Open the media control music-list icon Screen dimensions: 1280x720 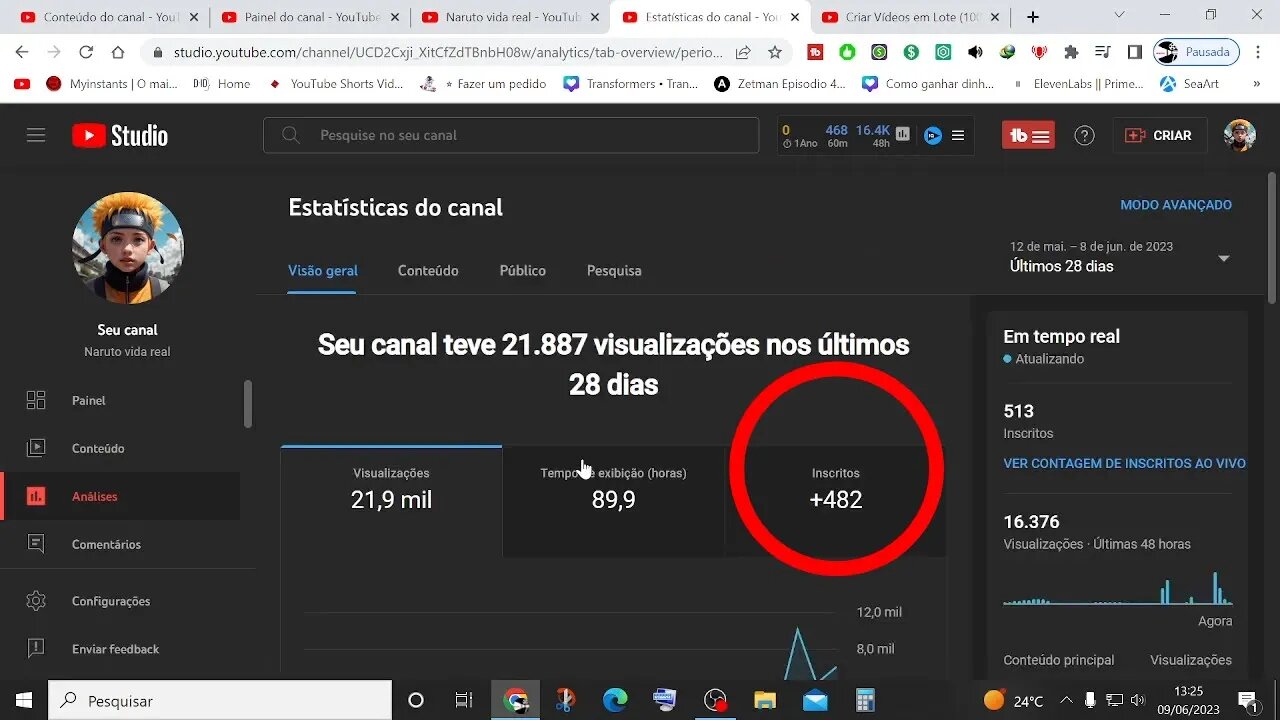point(1102,53)
